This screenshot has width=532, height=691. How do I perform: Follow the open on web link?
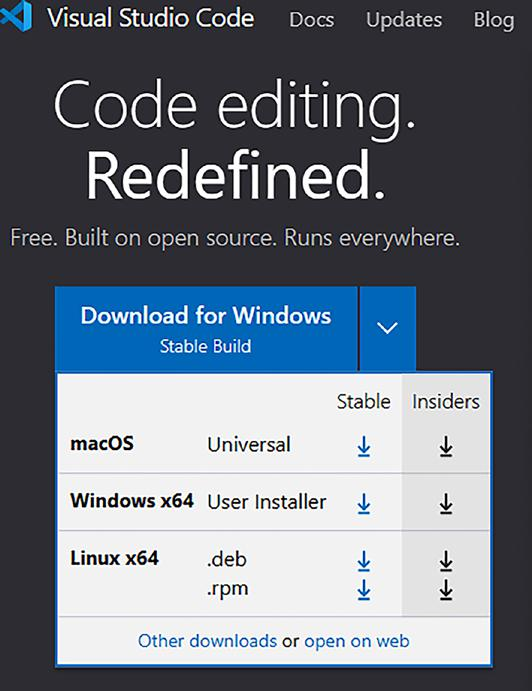click(357, 641)
